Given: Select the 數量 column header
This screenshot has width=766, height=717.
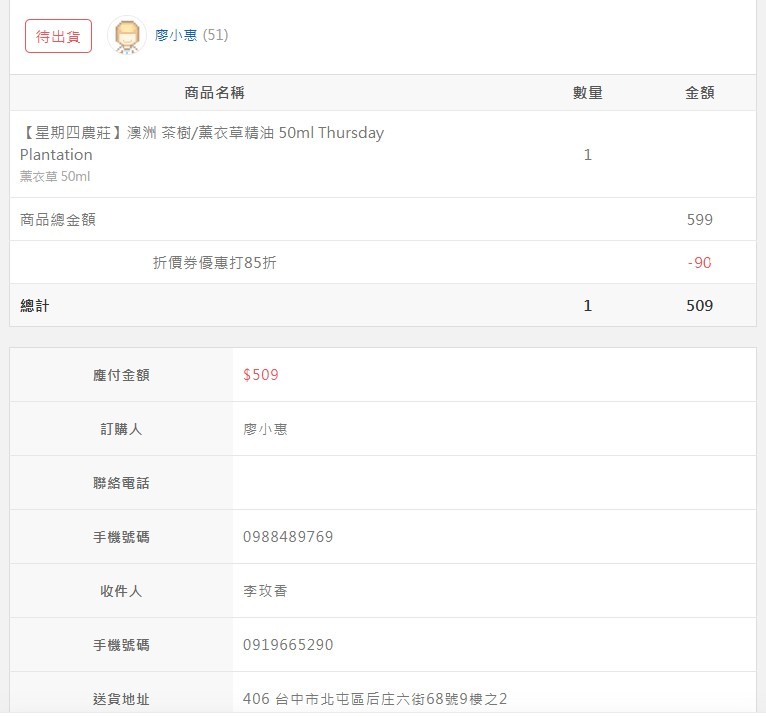Looking at the screenshot, I should coord(588,92).
